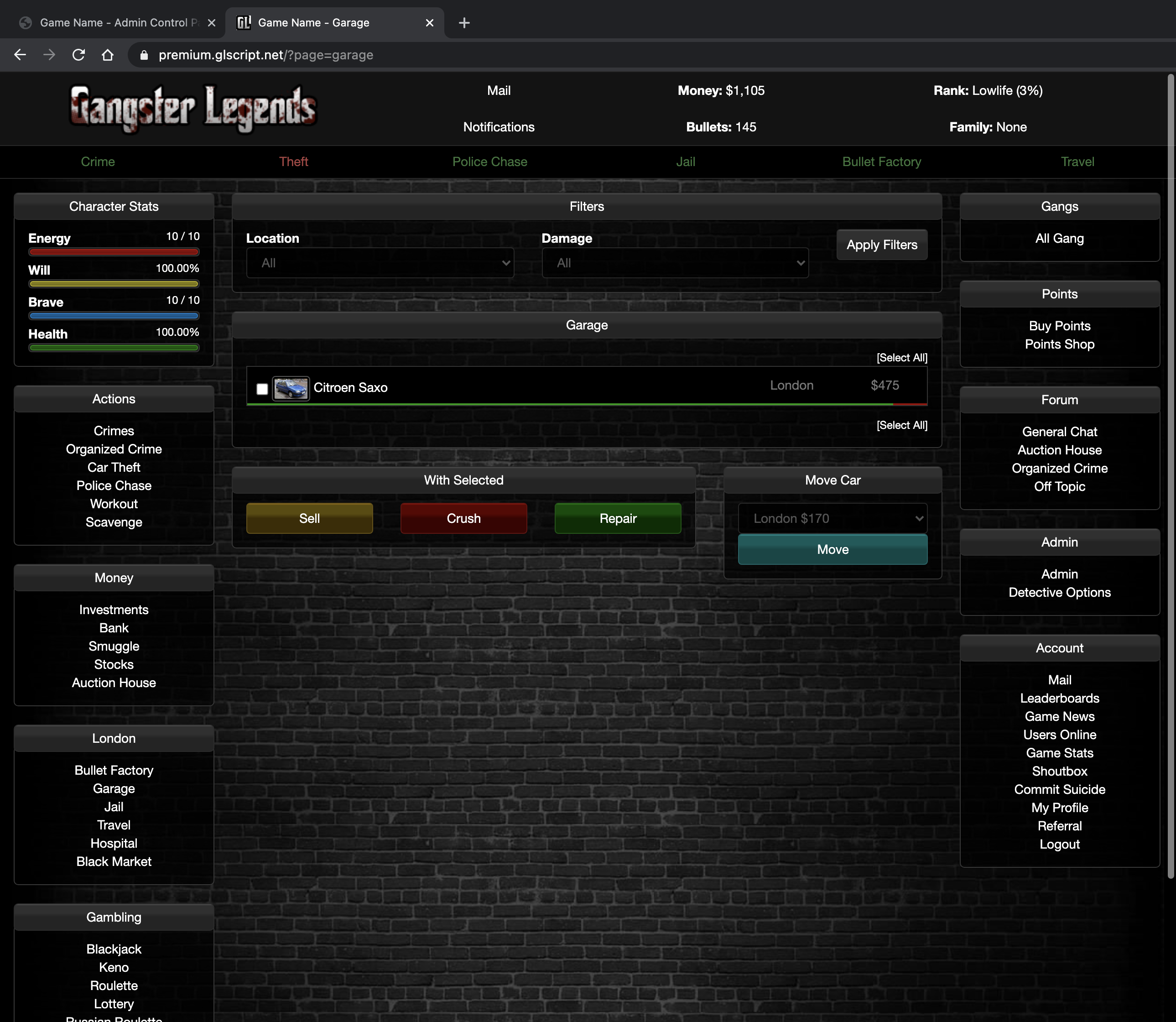Check the Citroen Saxo checkbox

point(262,389)
